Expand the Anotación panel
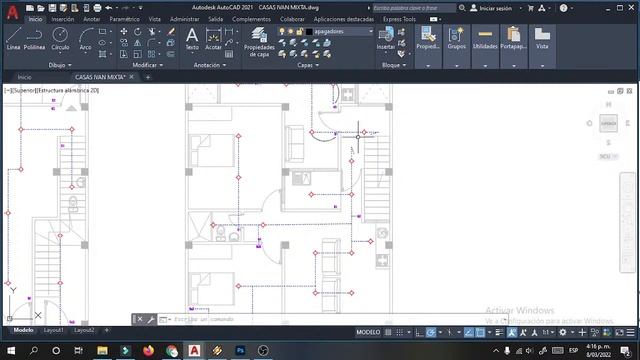This screenshot has height=360, width=640. 210,65
